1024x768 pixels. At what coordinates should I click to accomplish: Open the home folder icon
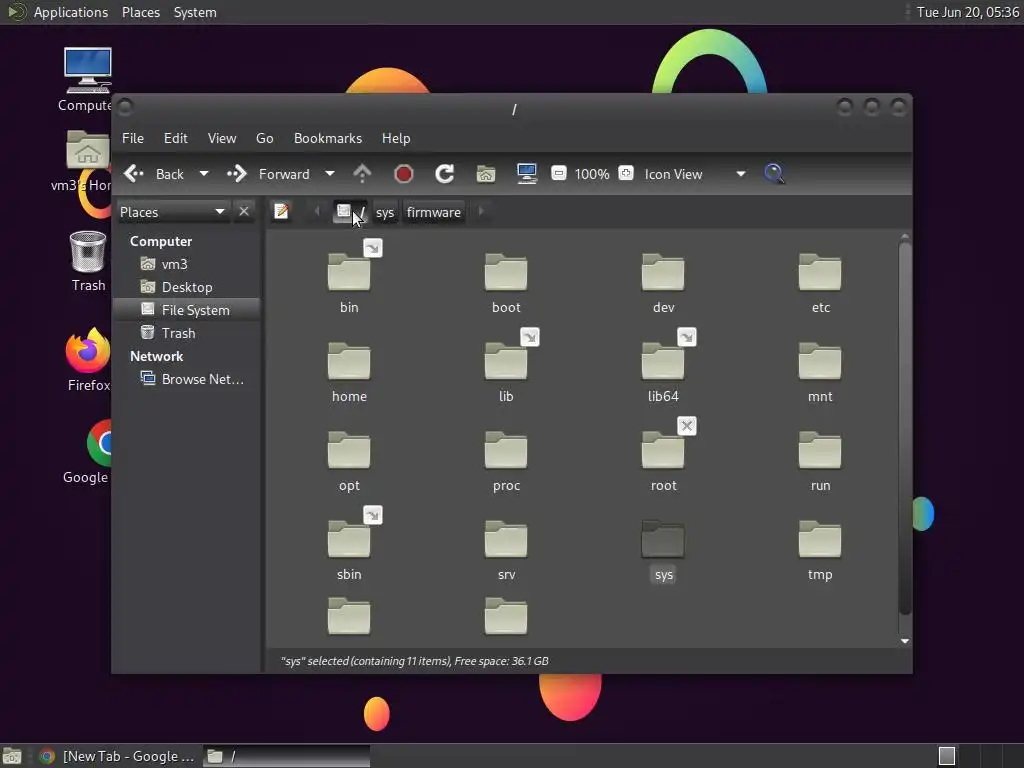349,361
